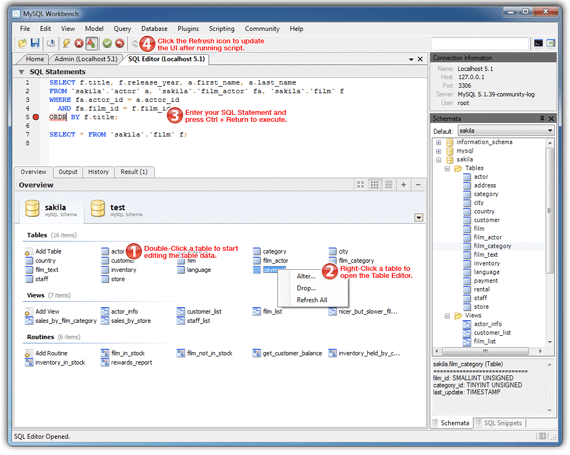Click minus button in Overview header
570x455 pixels.
click(418, 185)
